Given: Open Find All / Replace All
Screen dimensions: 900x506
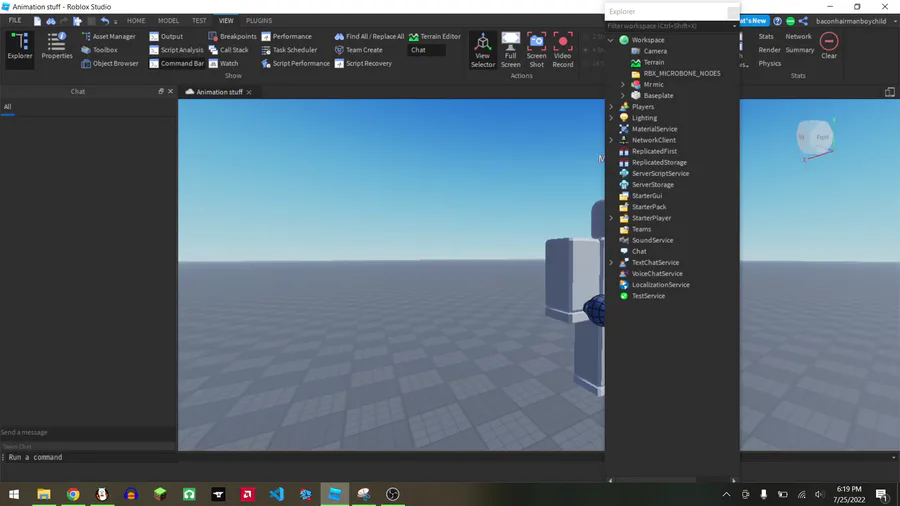Looking at the screenshot, I should [x=369, y=36].
